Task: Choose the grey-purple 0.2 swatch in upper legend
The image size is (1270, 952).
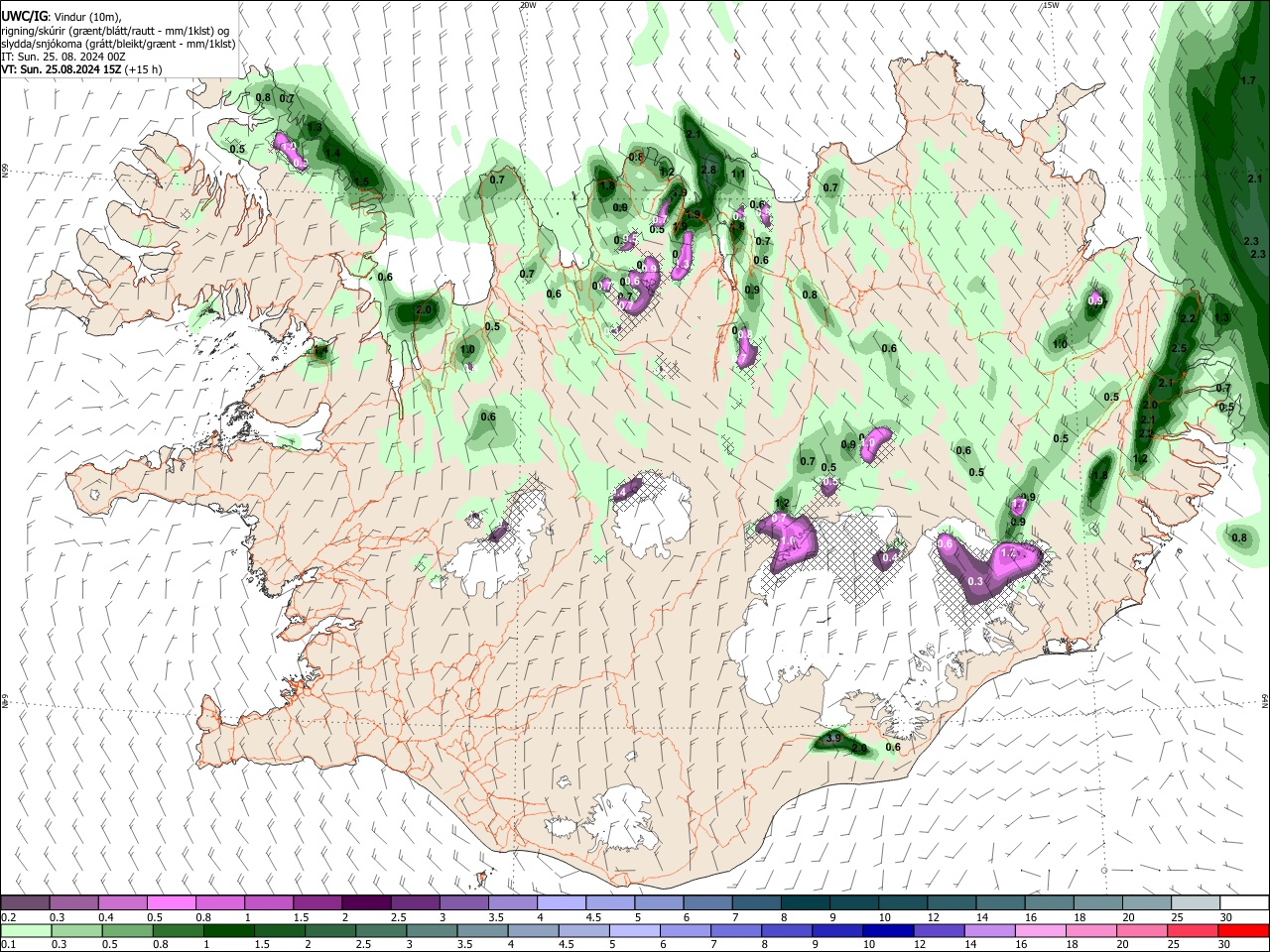Action: tap(25, 902)
